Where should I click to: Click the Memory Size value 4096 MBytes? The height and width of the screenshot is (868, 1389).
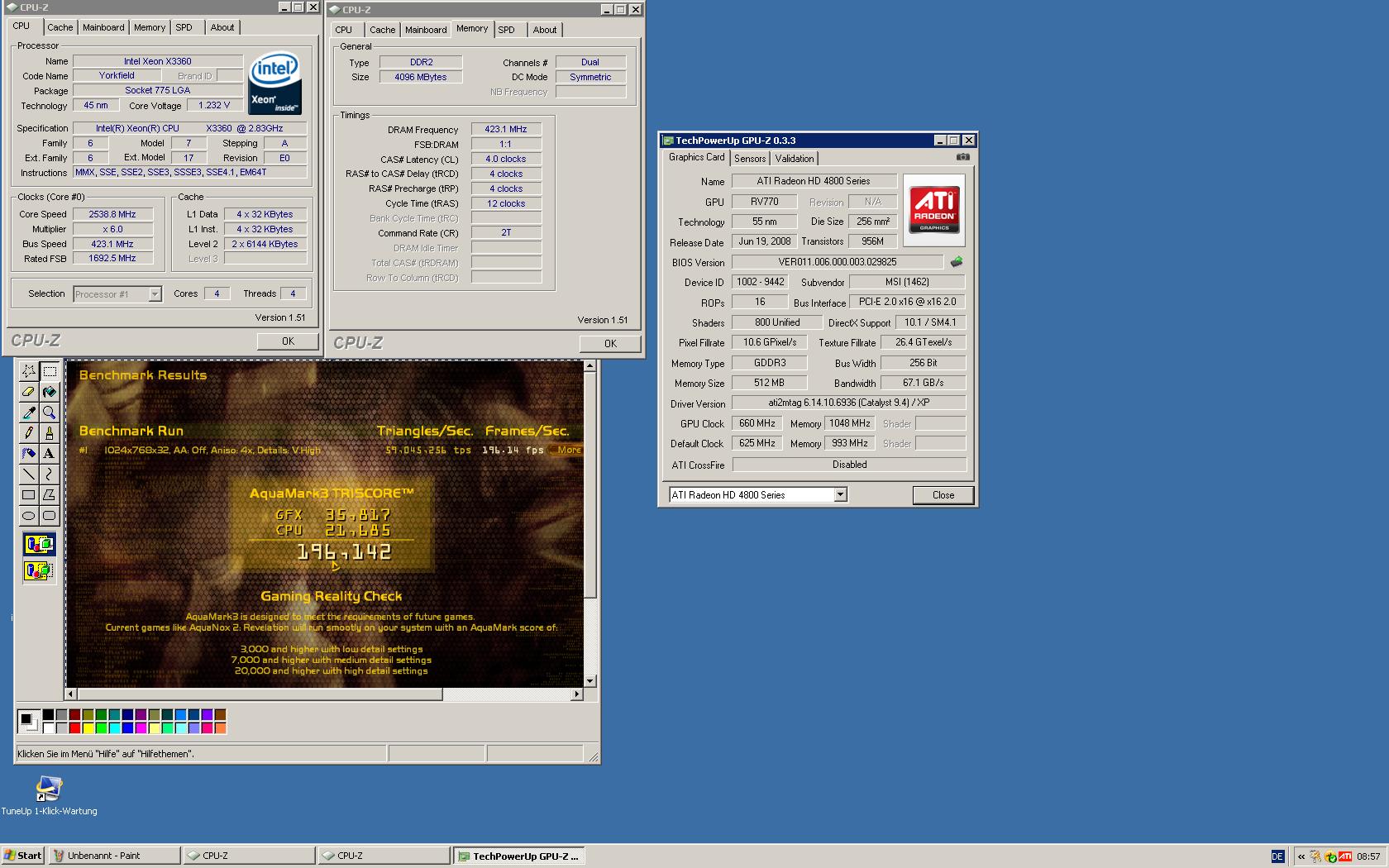pos(421,77)
